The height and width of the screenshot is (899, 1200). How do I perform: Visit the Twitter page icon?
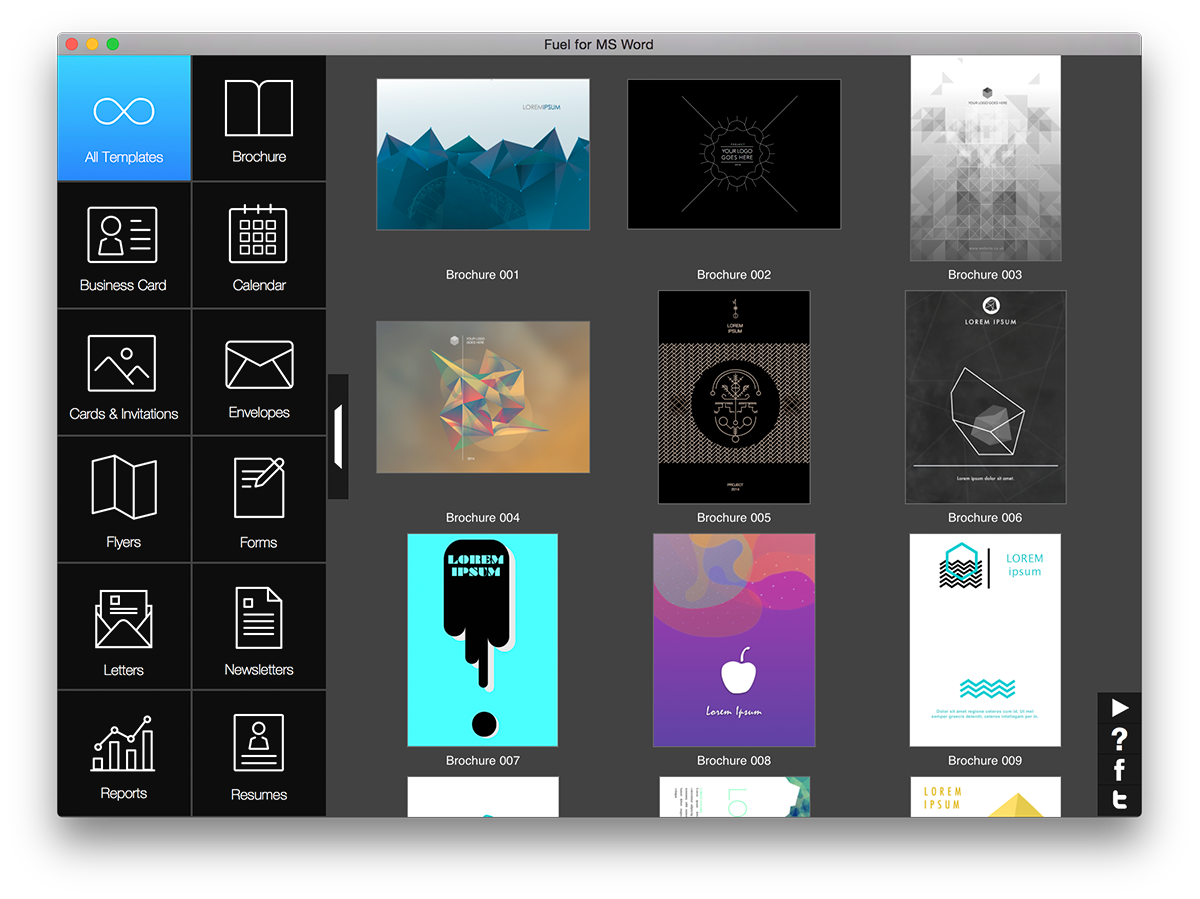[x=1120, y=801]
